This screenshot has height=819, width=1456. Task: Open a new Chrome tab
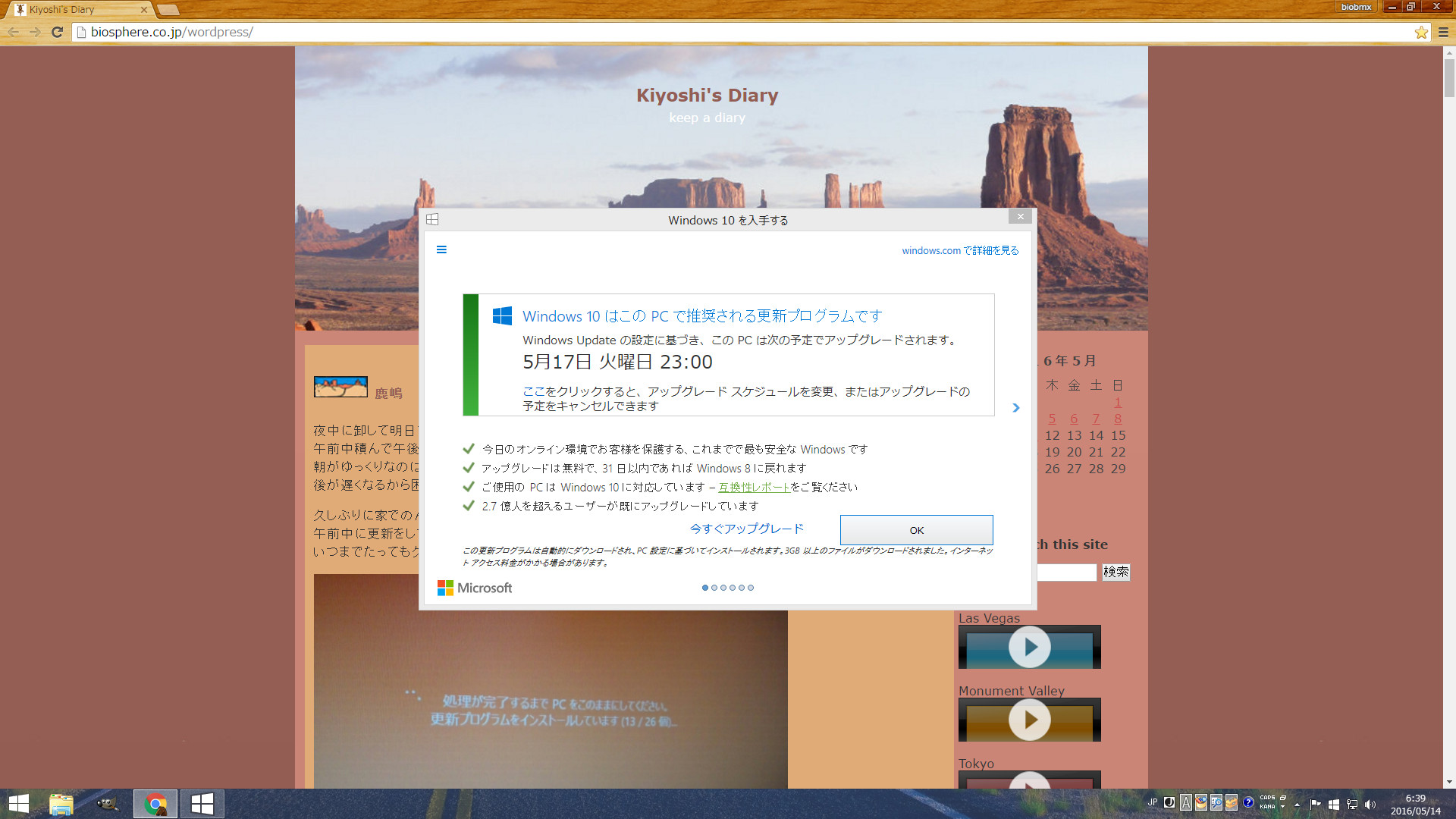[168, 10]
